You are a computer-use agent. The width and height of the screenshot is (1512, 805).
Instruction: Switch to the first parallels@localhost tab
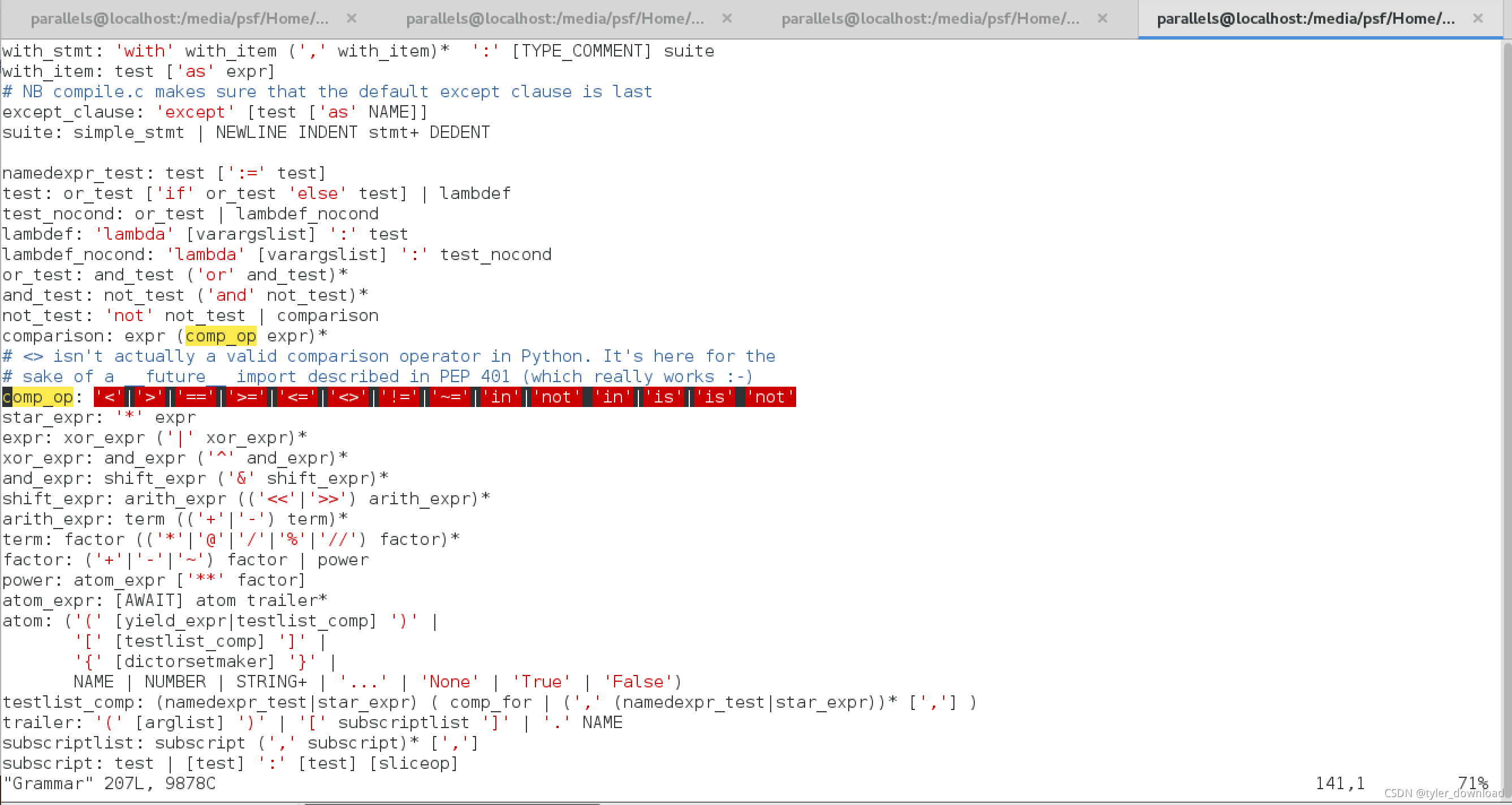pyautogui.click(x=179, y=19)
